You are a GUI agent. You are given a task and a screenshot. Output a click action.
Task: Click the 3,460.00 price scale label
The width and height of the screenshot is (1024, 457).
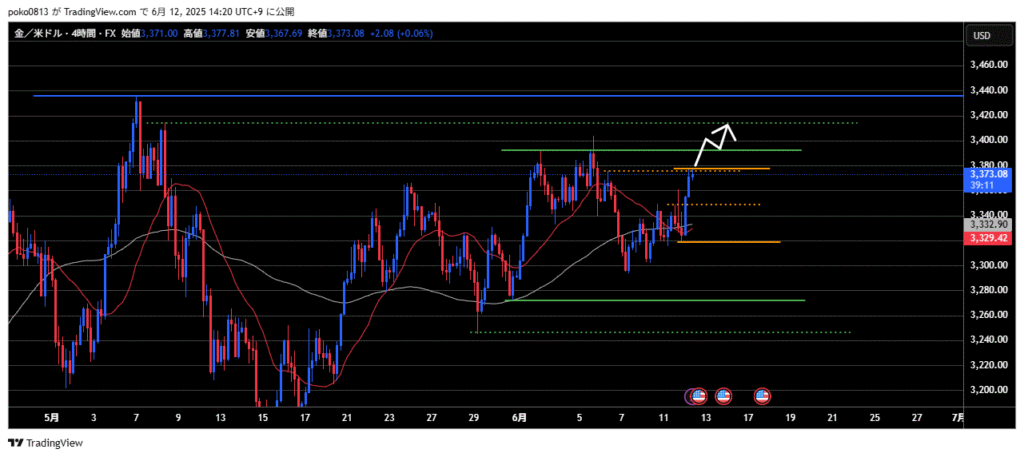987,65
